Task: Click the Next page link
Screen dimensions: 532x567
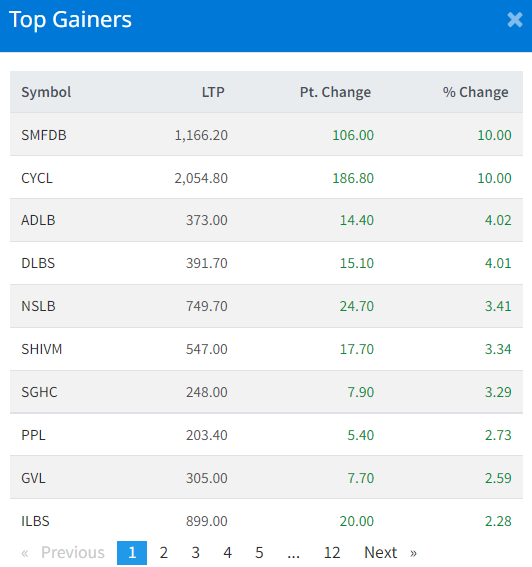Action: (390, 553)
